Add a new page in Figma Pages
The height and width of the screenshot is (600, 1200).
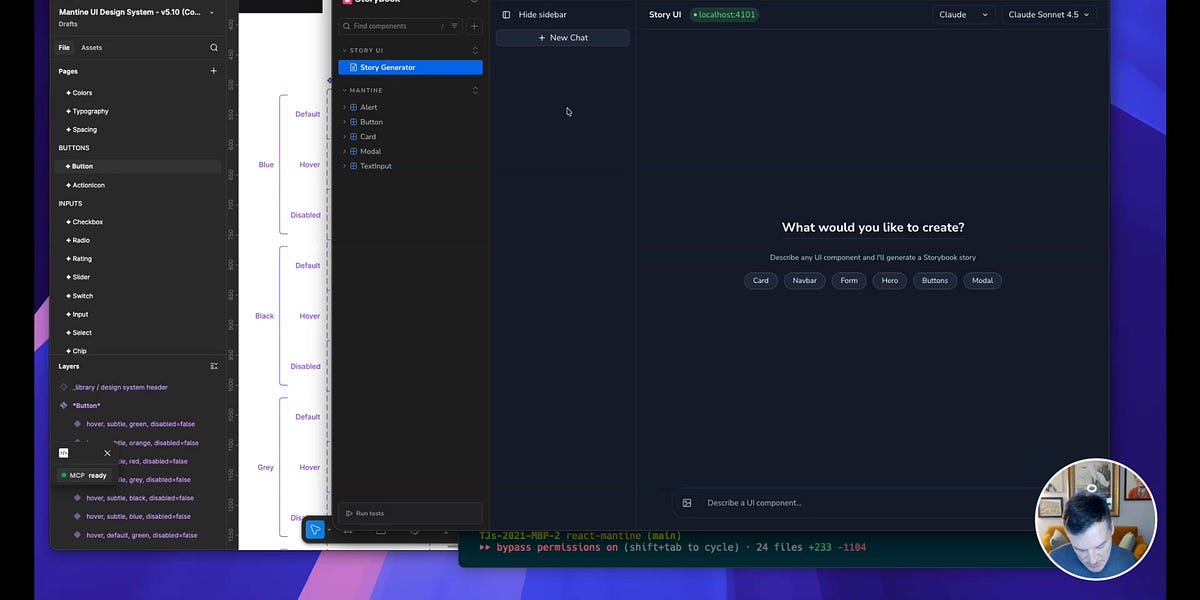(x=213, y=71)
